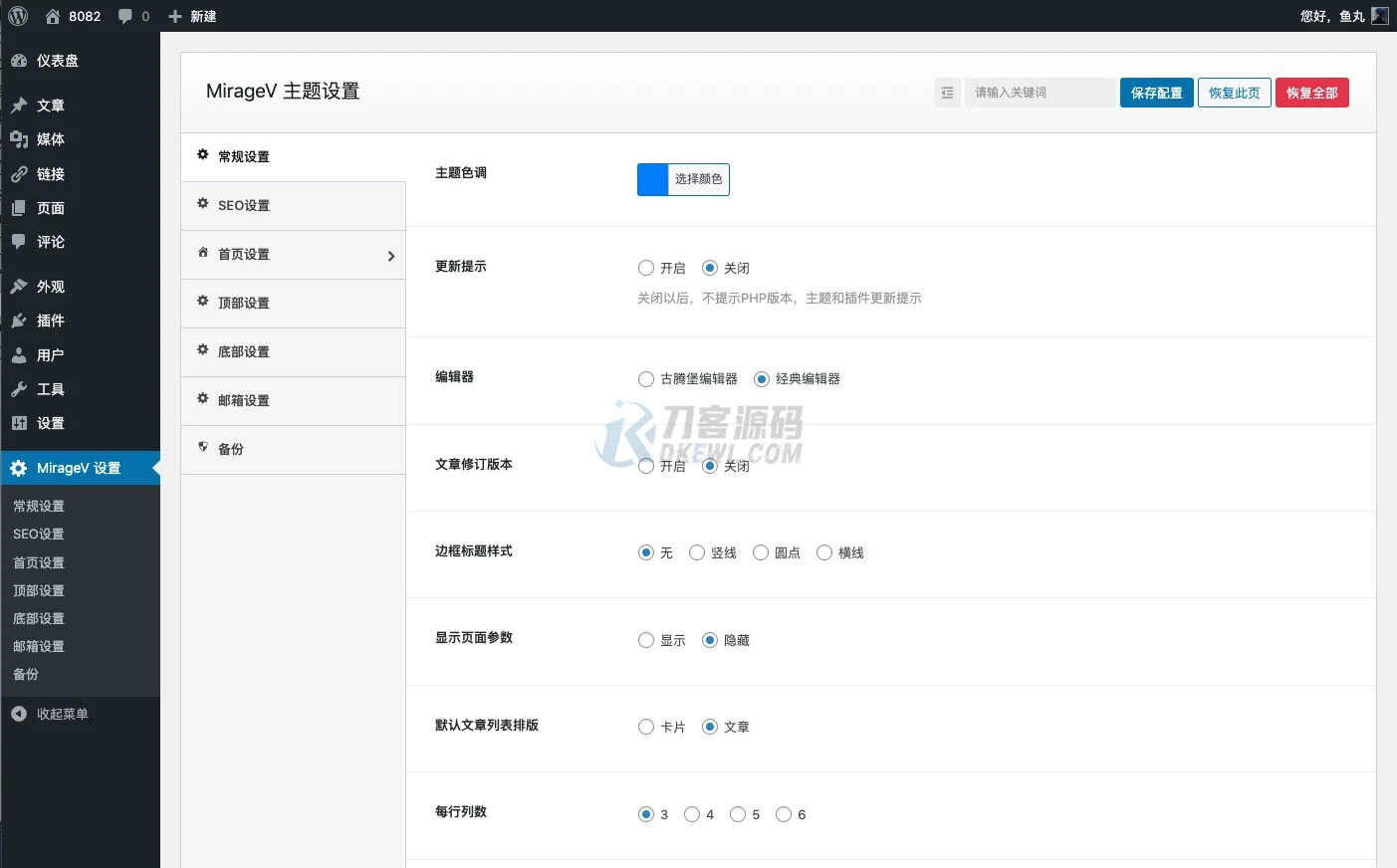Open the WordPress logo menu
This screenshot has width=1397, height=868.
click(x=16, y=15)
